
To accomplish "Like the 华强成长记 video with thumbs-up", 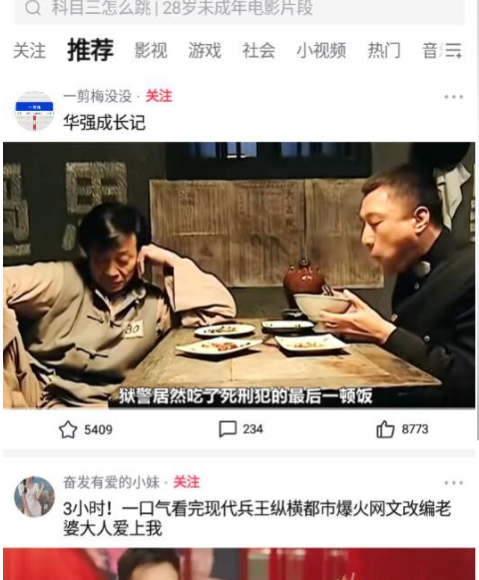I will (x=385, y=429).
